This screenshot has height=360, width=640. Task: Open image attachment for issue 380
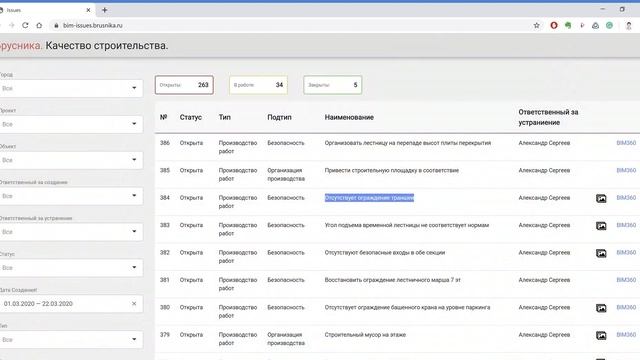[x=601, y=308]
